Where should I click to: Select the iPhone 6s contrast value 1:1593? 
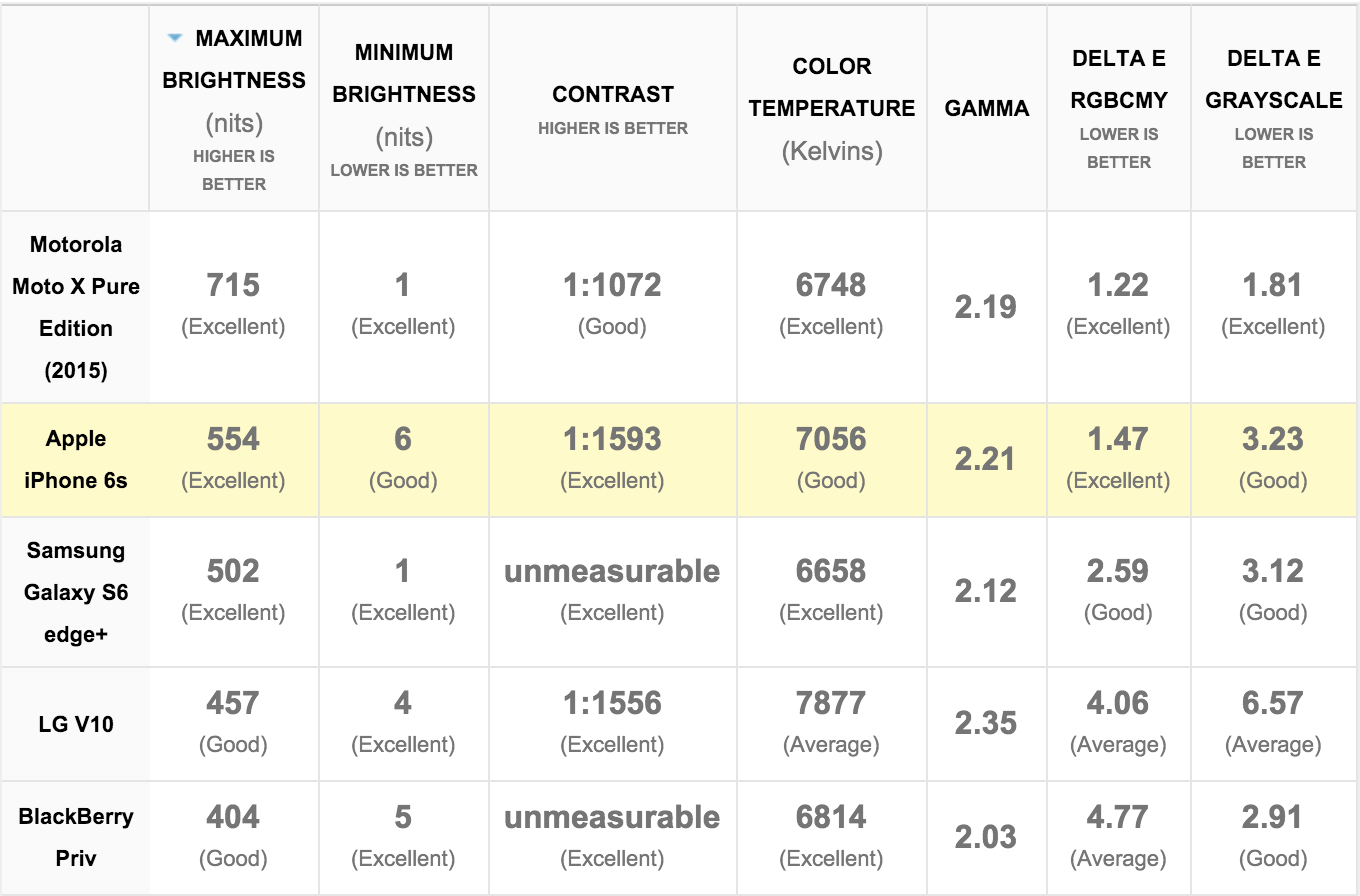click(x=612, y=440)
